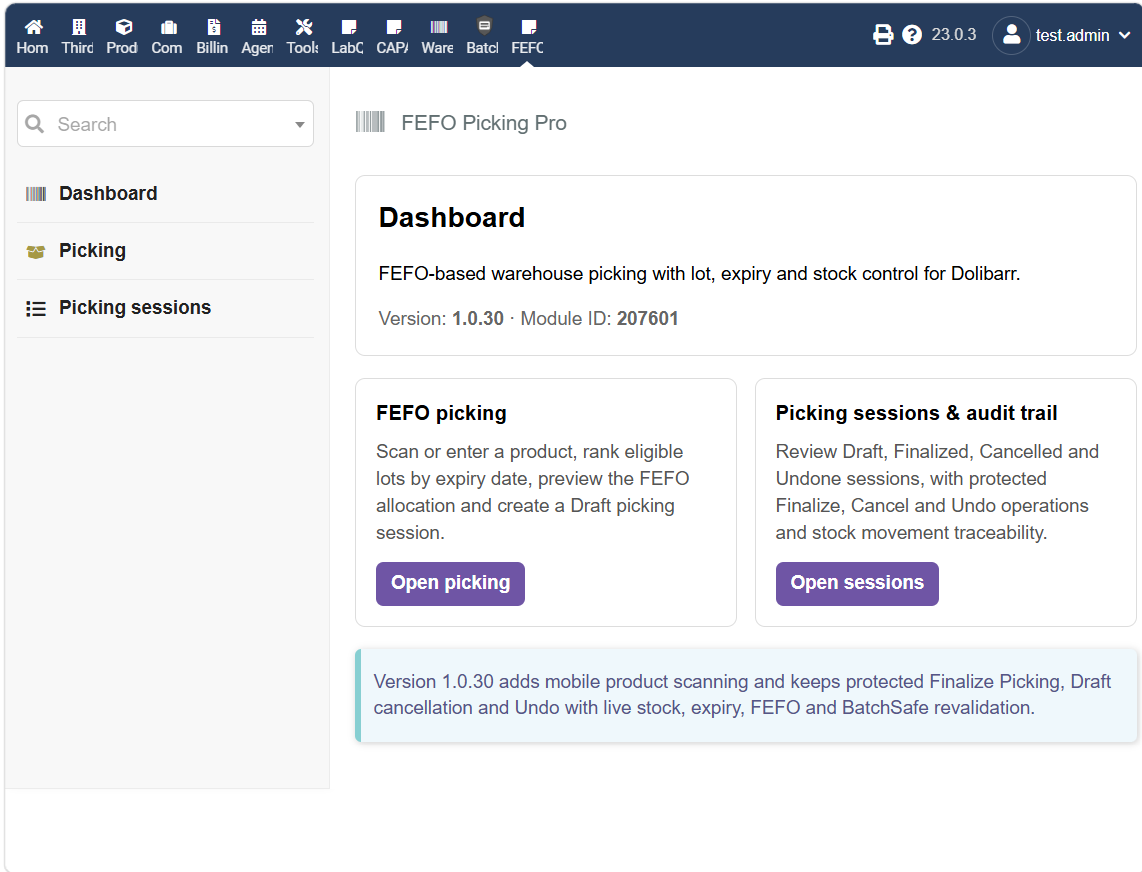Click the FEFO-based warehouse picking description
The height and width of the screenshot is (872, 1142).
(699, 274)
